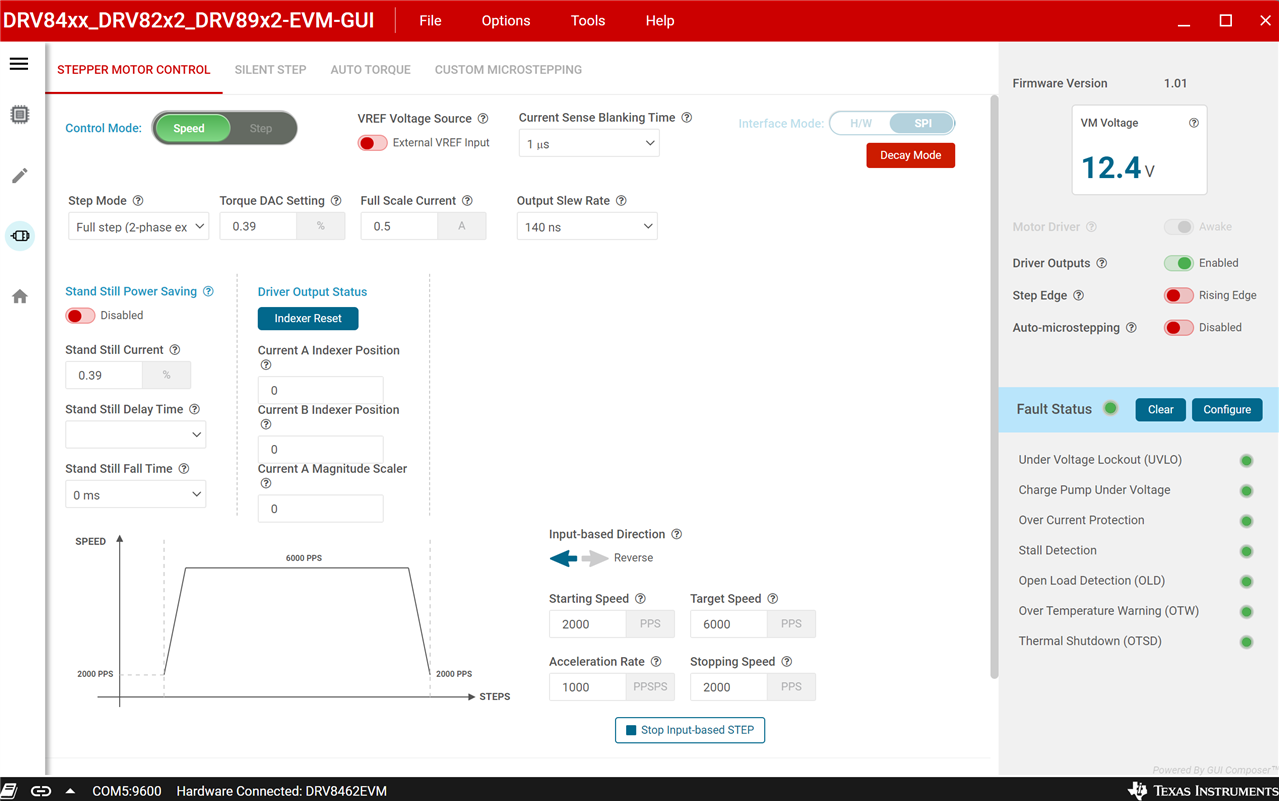Select SPI interface mode
Screen dimensions: 1279x801
pyautogui.click(x=922, y=124)
